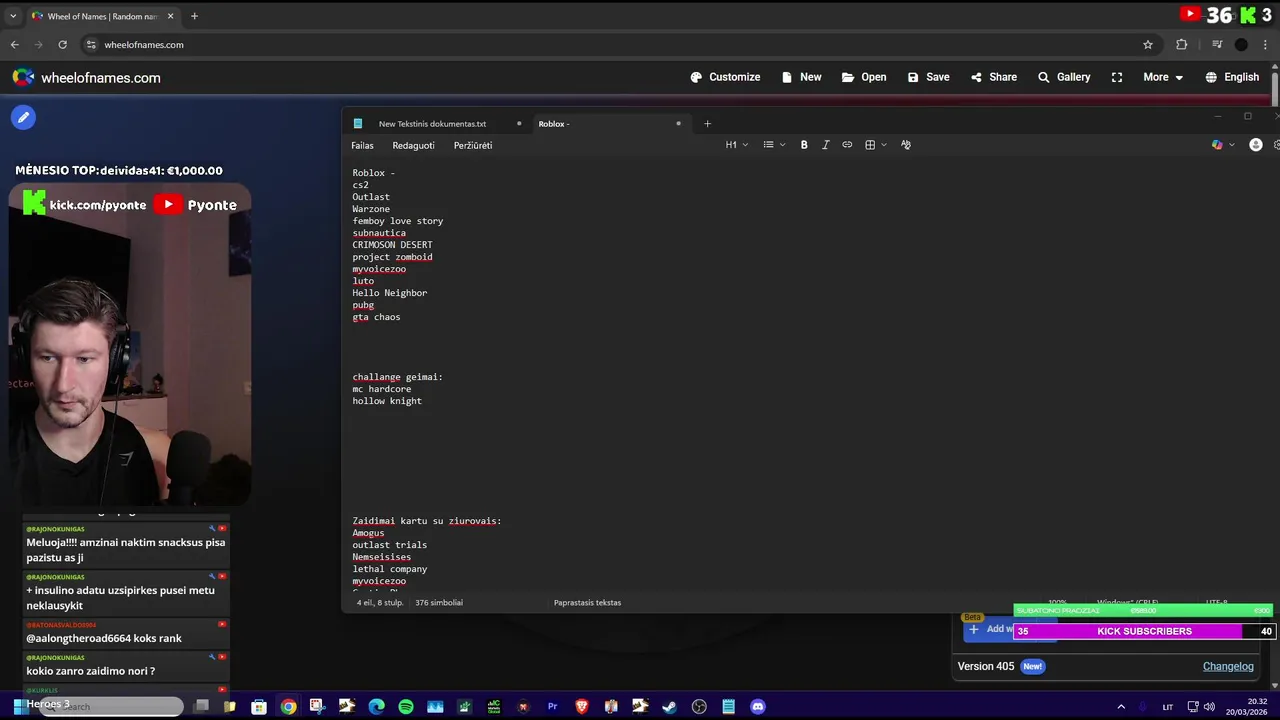Open the Changelog link
This screenshot has width=1280, height=720.
[1228, 666]
